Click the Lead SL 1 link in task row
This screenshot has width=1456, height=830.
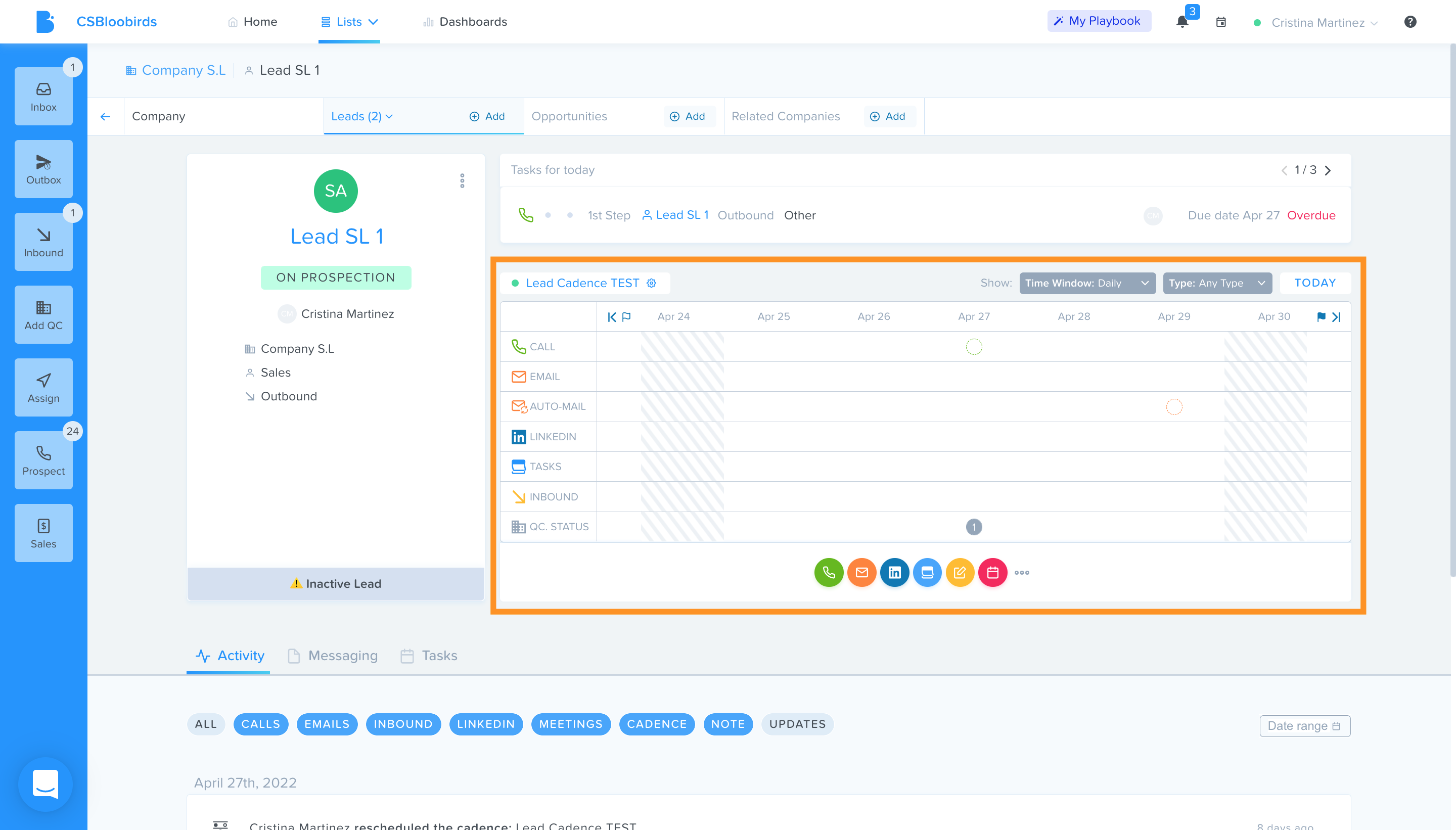675,215
